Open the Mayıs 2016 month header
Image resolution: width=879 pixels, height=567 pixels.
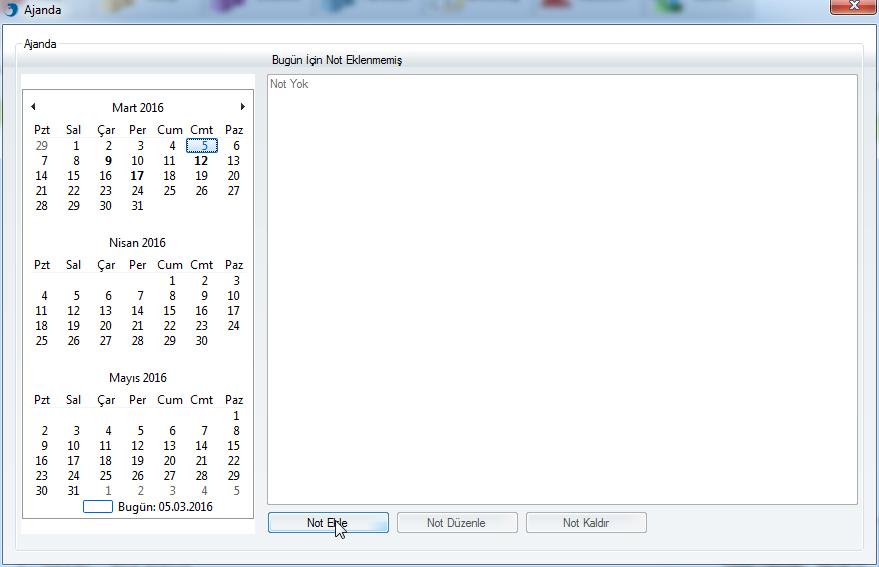tap(137, 378)
